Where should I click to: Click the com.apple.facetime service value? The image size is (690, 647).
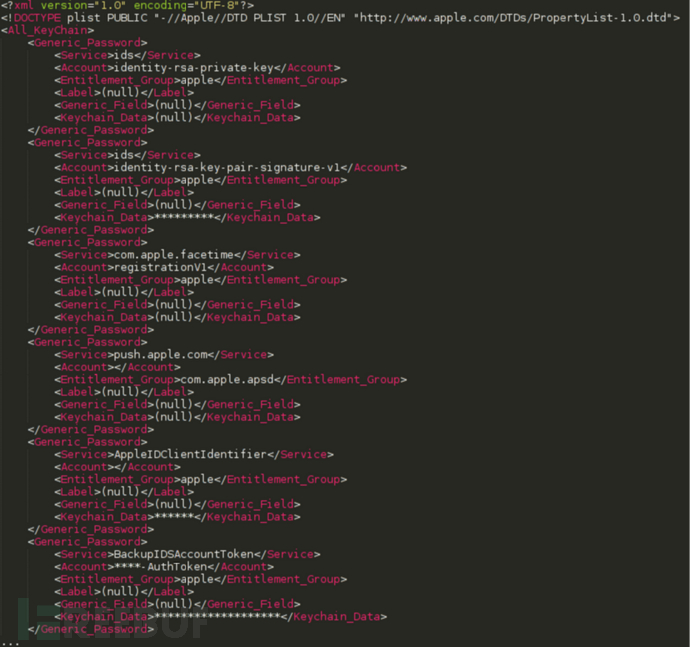(174, 255)
